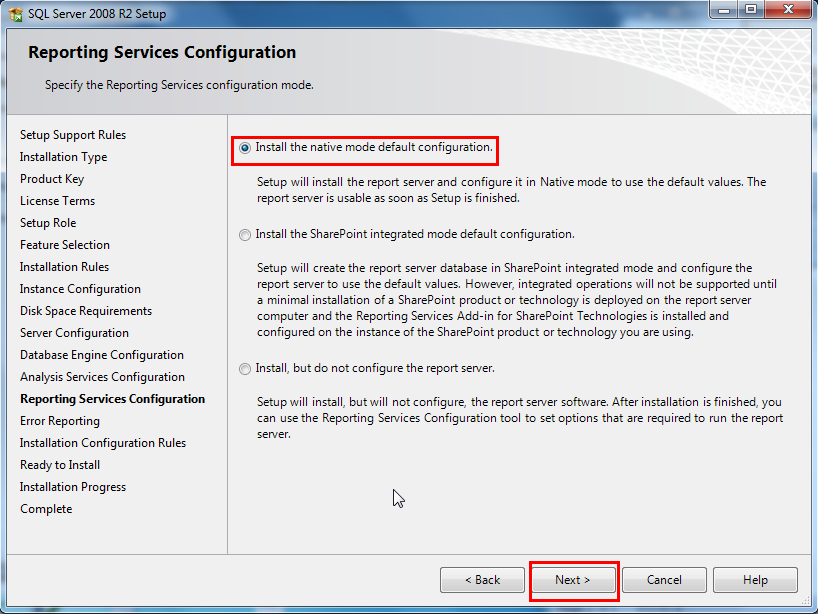The image size is (818, 614).
Task: Select Setup Support Rules step in sidebar
Action: tap(73, 135)
